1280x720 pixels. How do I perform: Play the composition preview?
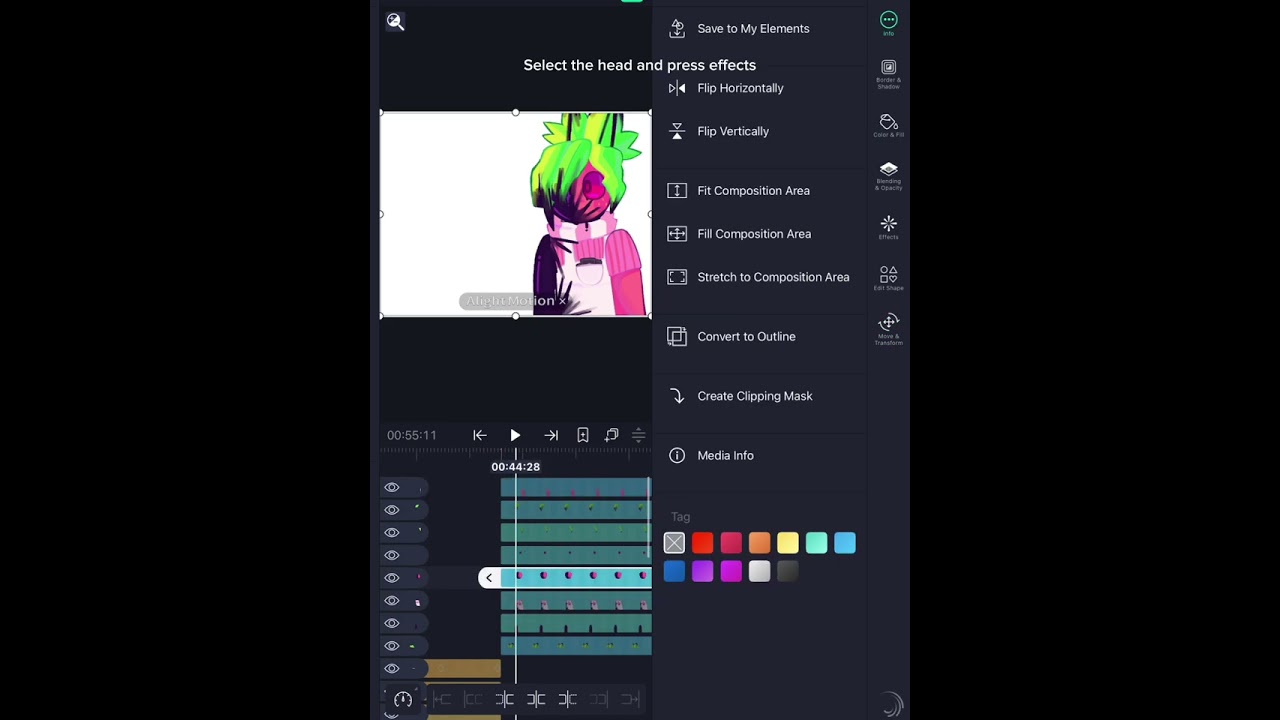click(x=515, y=435)
